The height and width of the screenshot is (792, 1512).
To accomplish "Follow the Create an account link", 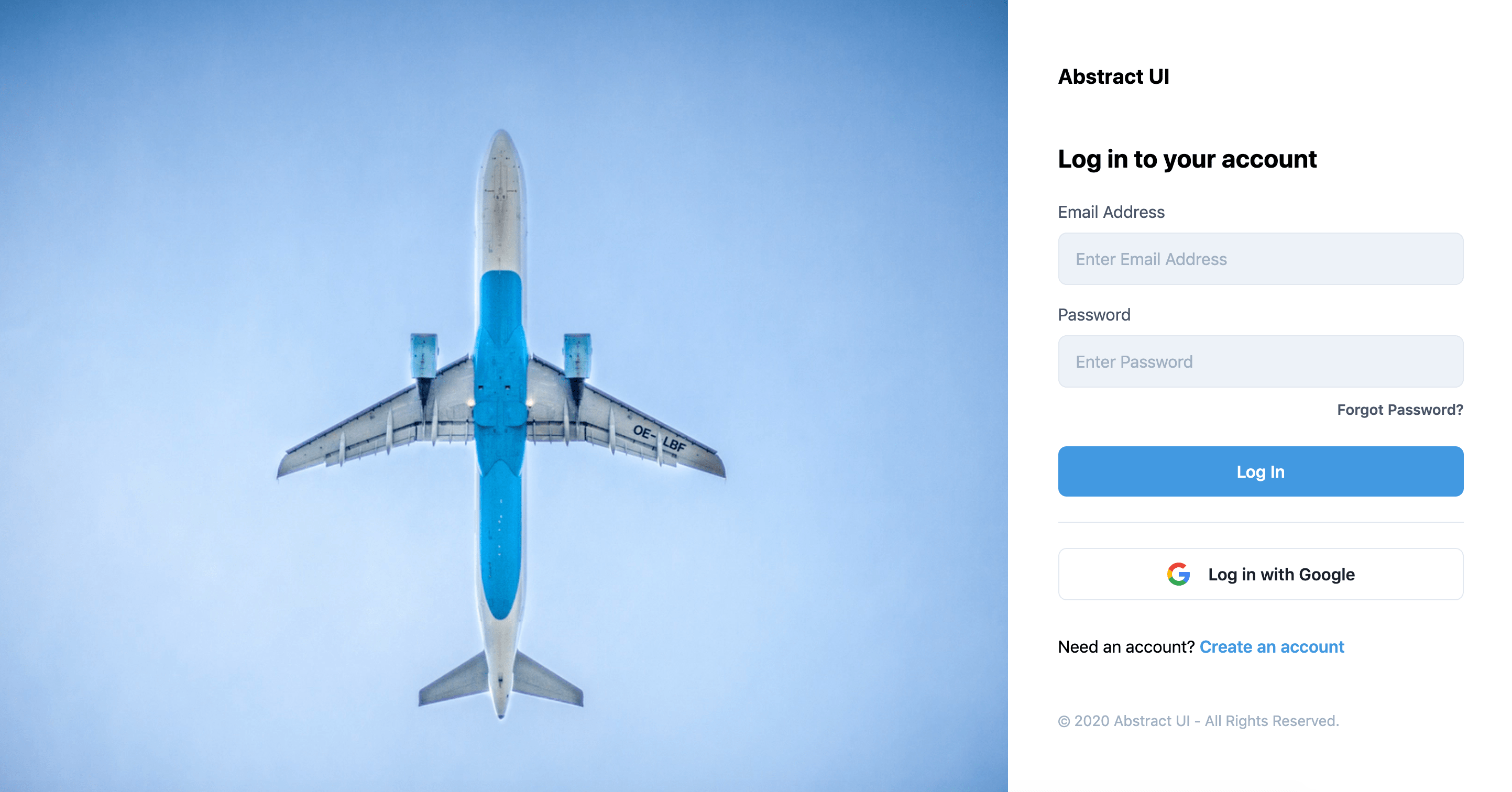I will pos(1272,646).
